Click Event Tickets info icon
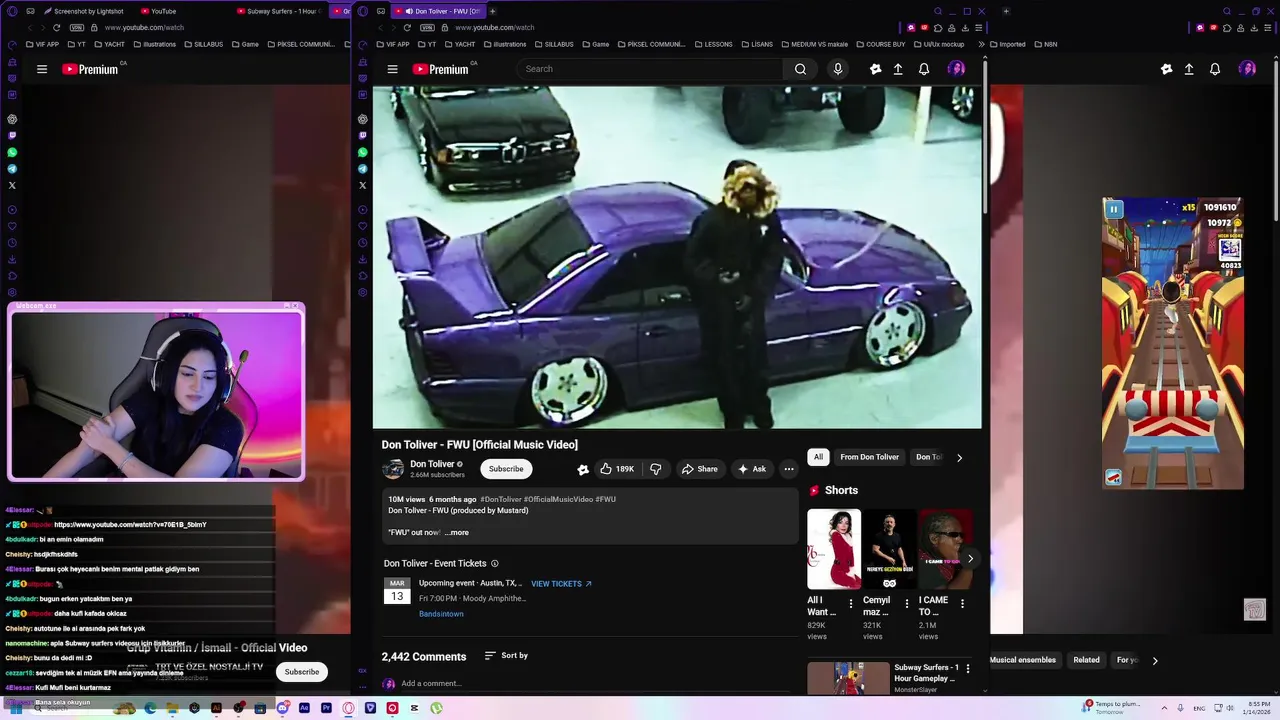 tap(494, 564)
